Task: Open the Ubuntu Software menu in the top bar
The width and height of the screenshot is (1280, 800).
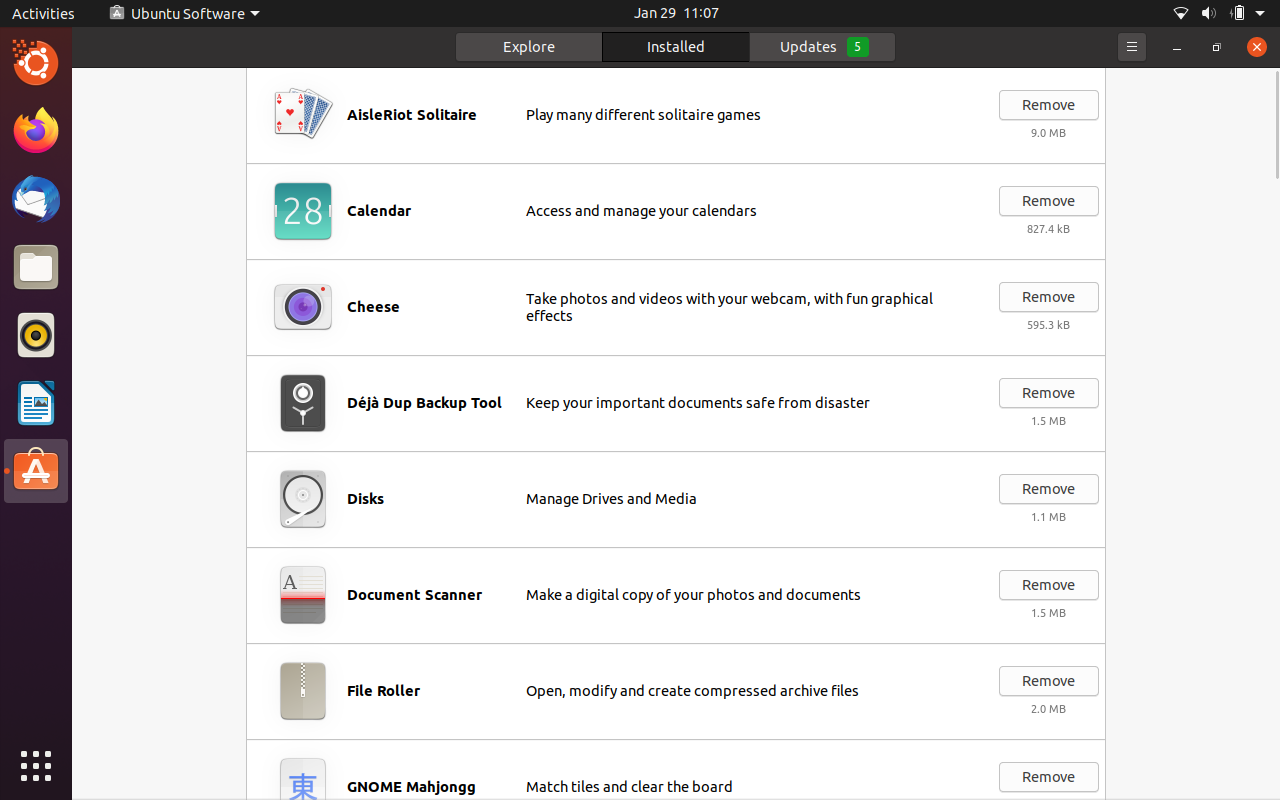Action: click(183, 13)
